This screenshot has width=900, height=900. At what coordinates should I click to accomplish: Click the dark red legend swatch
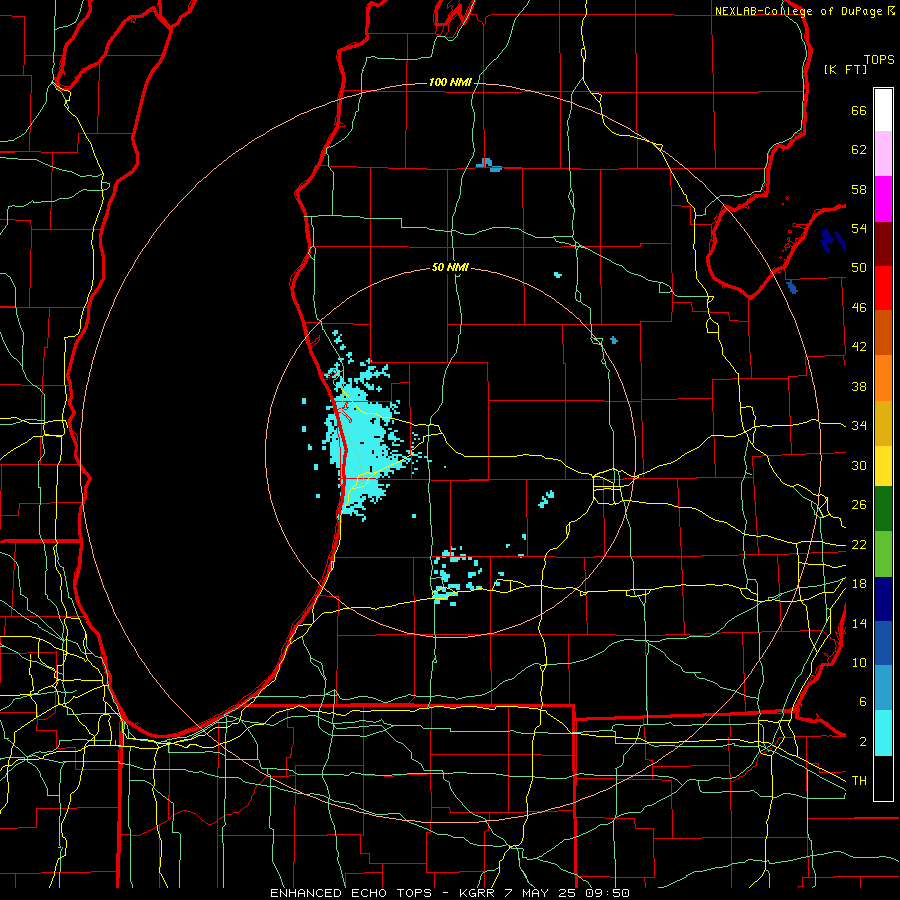[883, 244]
